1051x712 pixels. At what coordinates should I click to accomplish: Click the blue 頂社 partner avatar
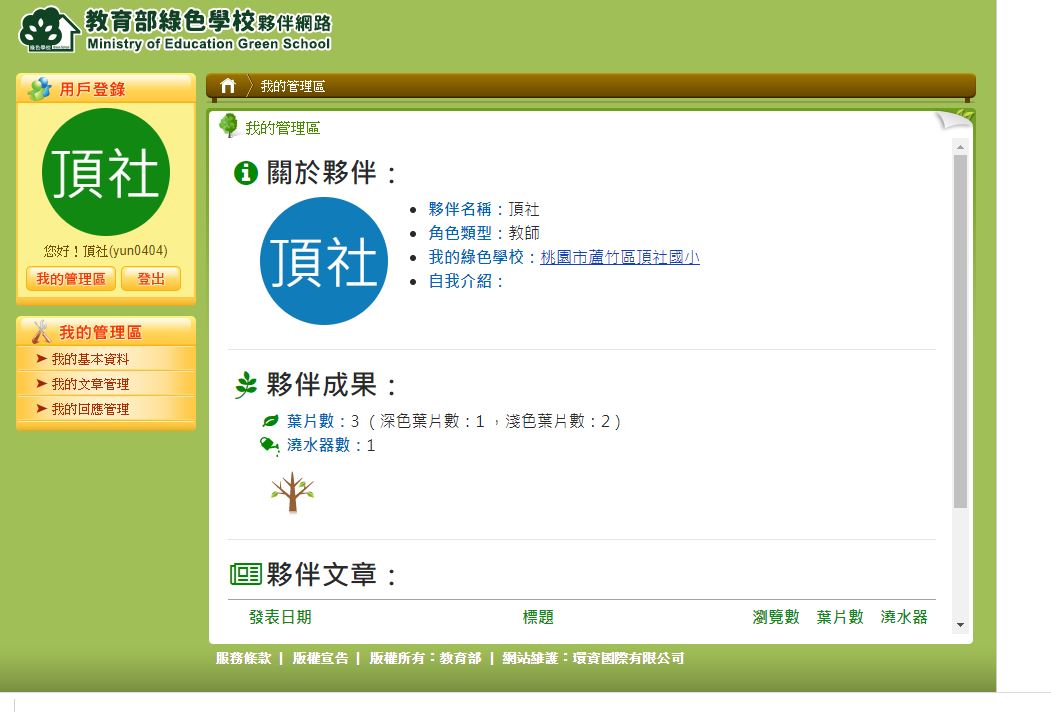(324, 261)
